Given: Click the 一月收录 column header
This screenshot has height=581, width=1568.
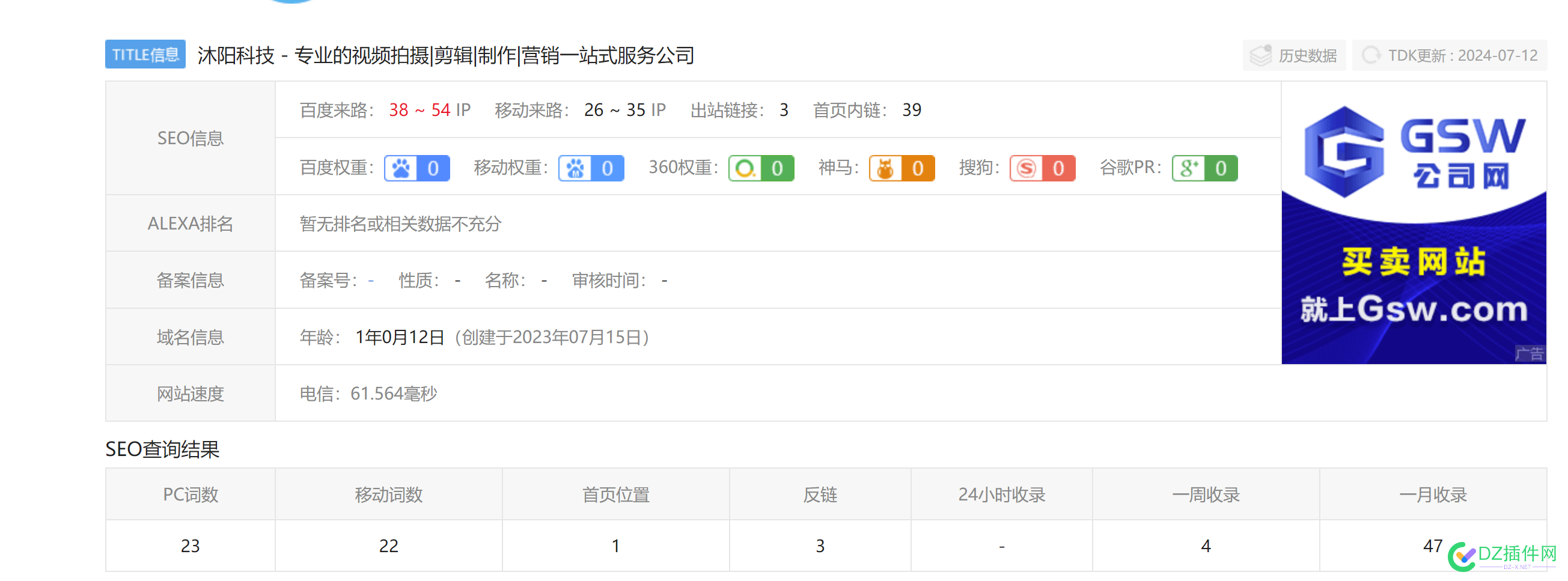Looking at the screenshot, I should 1433,494.
